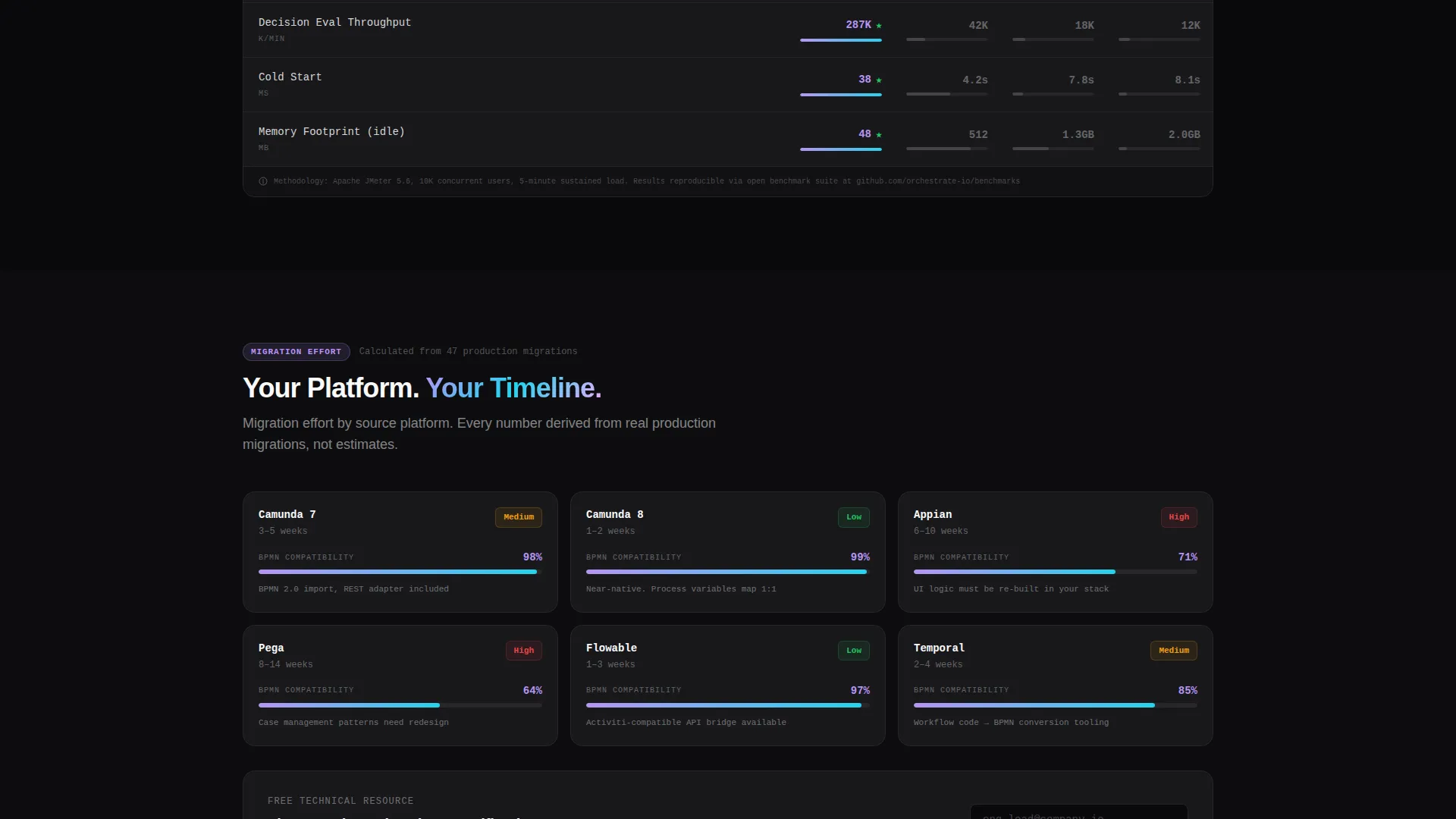The height and width of the screenshot is (819, 1456).
Task: Click the 85% compatibility value
Action: pyautogui.click(x=1188, y=691)
